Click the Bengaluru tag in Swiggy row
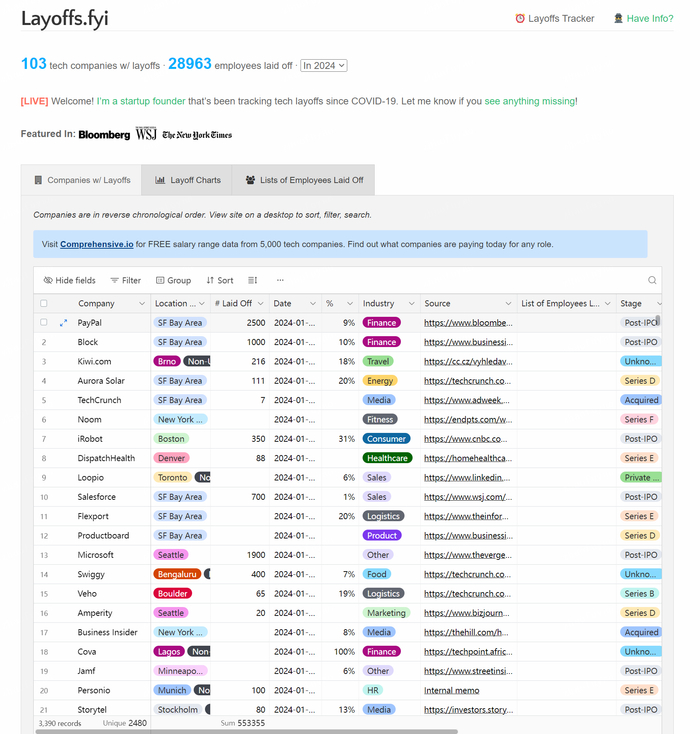Image resolution: width=700 pixels, height=734 pixels. click(x=177, y=574)
